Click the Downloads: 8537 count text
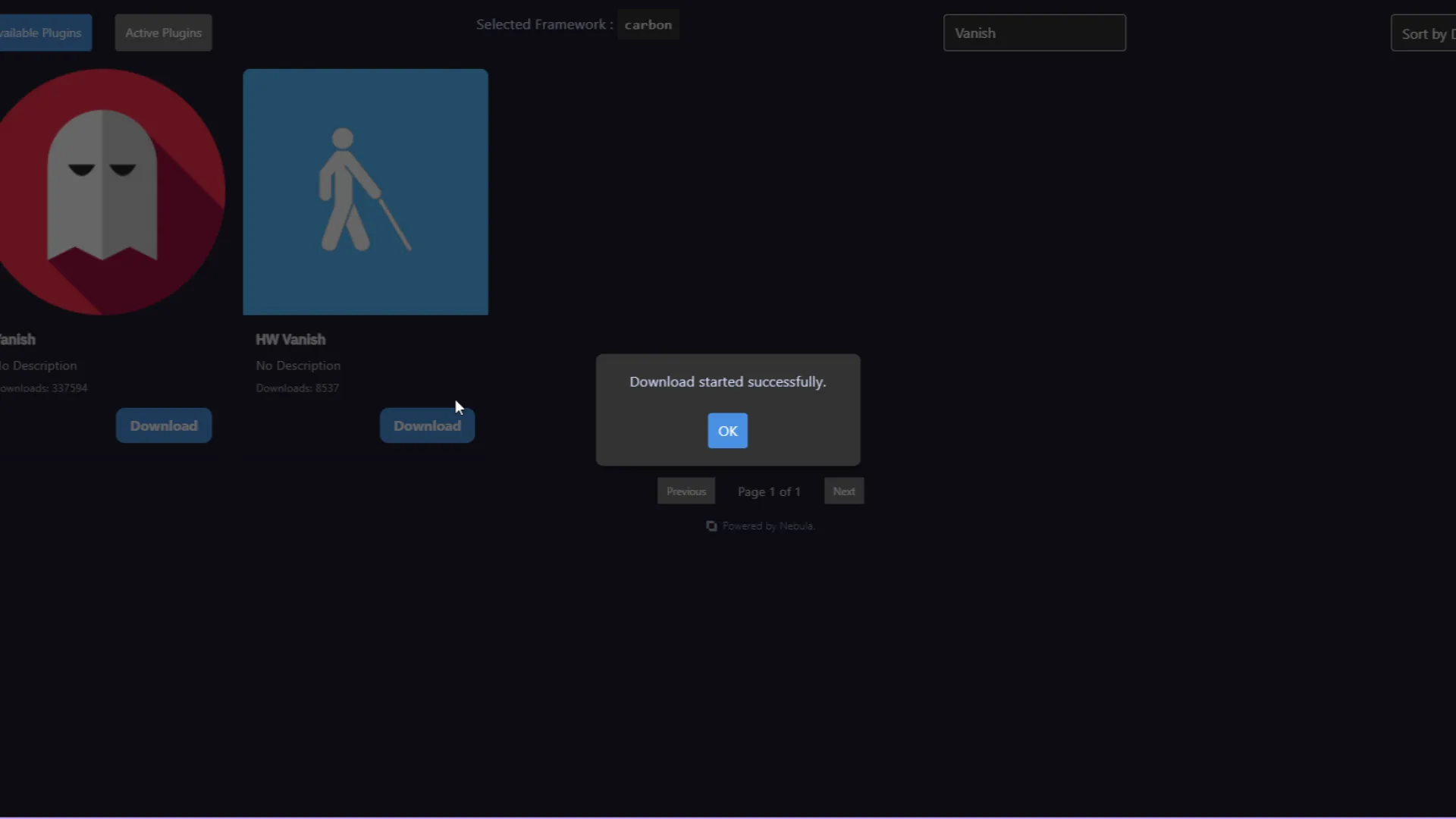This screenshot has height=819, width=1456. [x=297, y=388]
